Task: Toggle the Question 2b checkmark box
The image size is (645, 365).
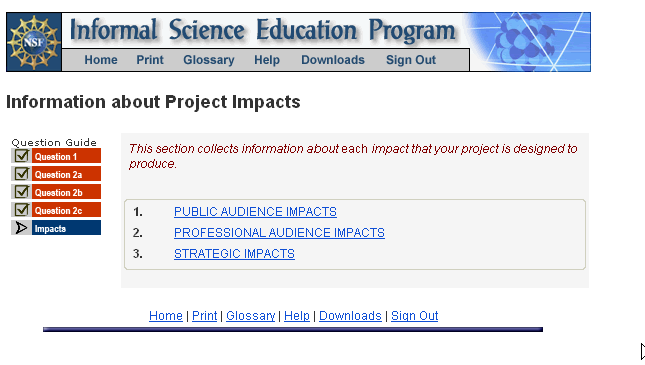Action: (21, 192)
